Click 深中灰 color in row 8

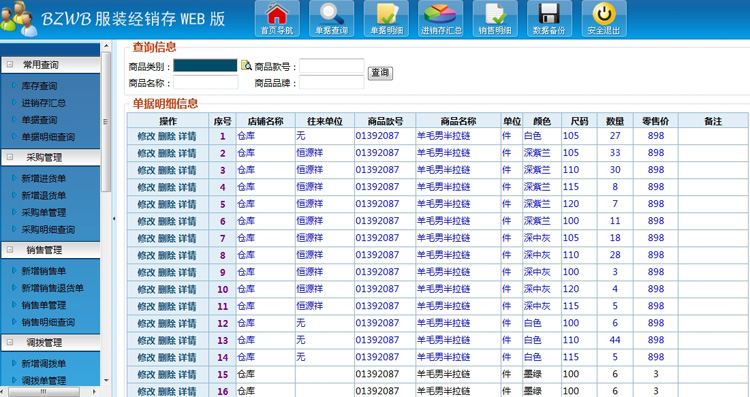tap(537, 255)
